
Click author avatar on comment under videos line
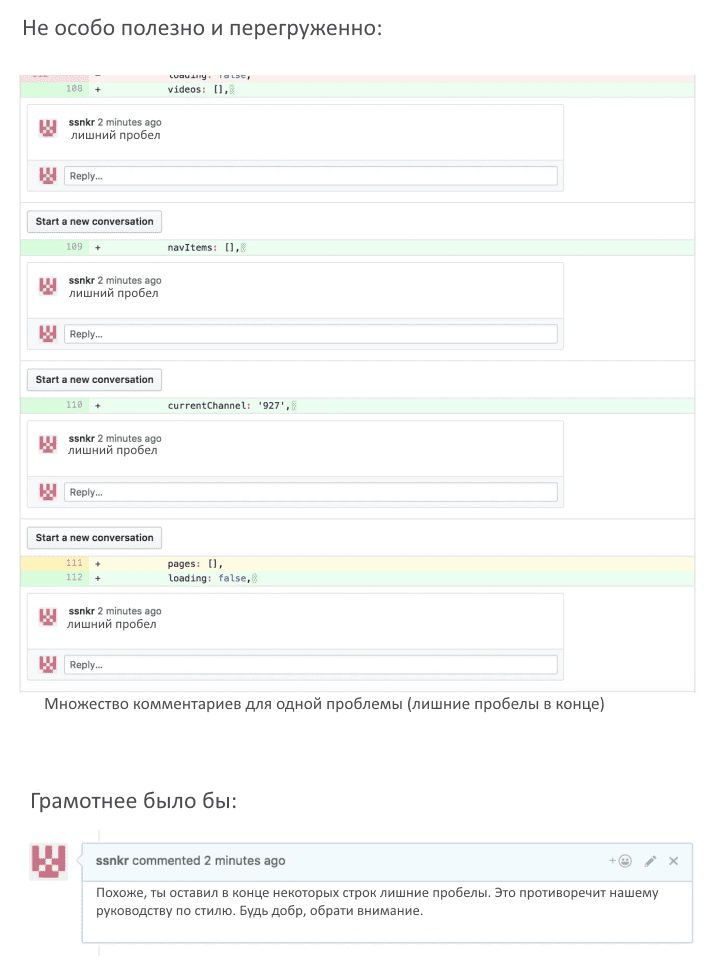point(47,128)
